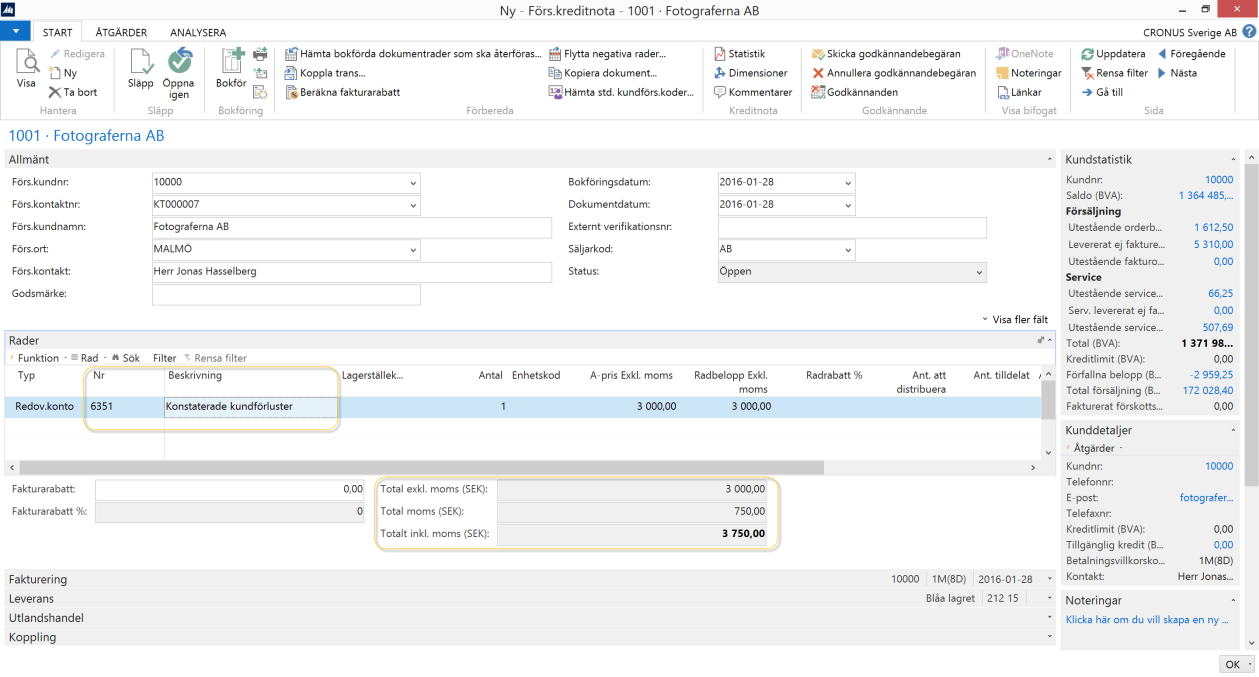This screenshot has height=677, width=1259.
Task: Open the Förs.kontaktnr dropdown
Action: coord(413,205)
